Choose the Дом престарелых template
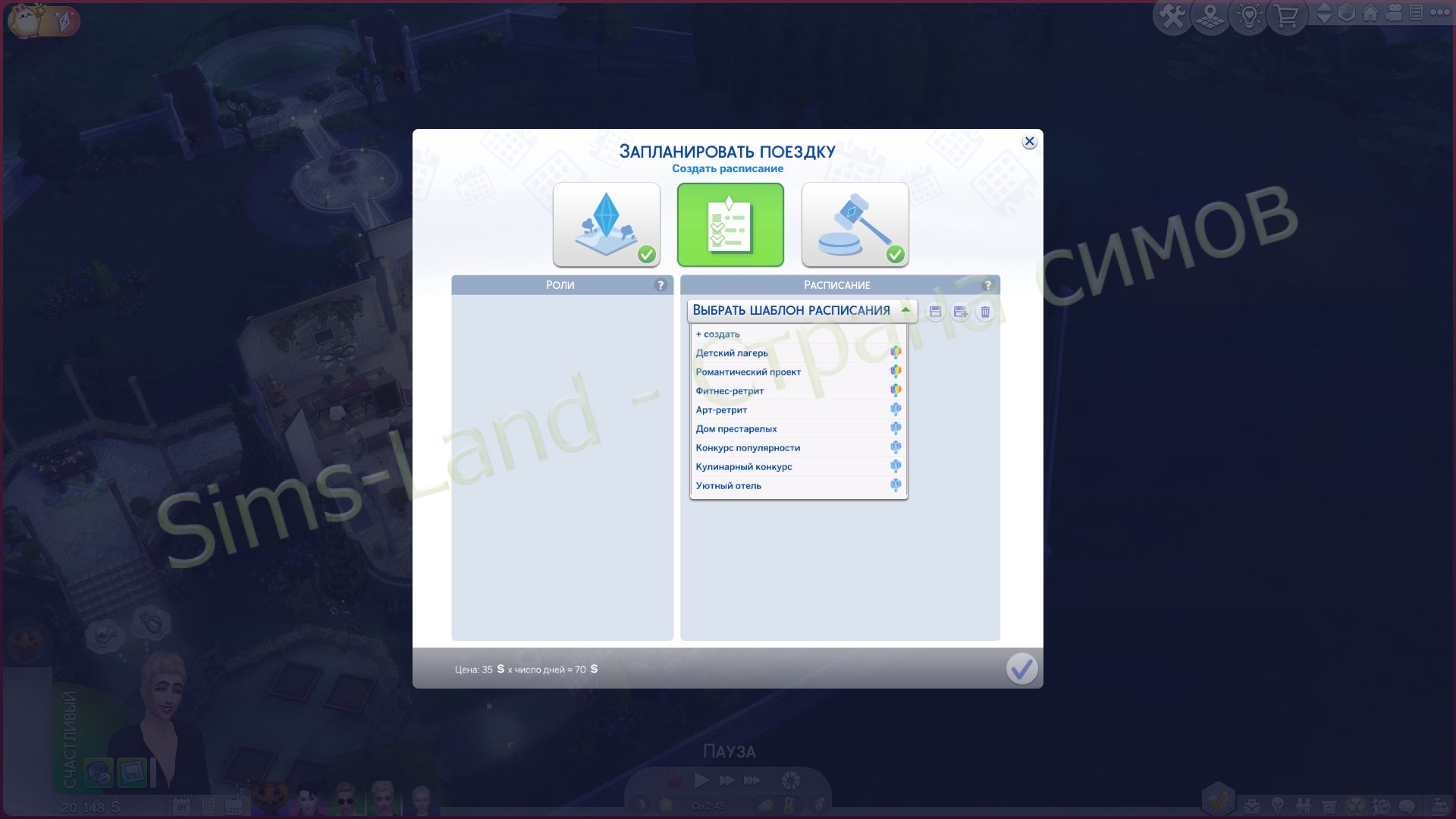 coord(736,429)
